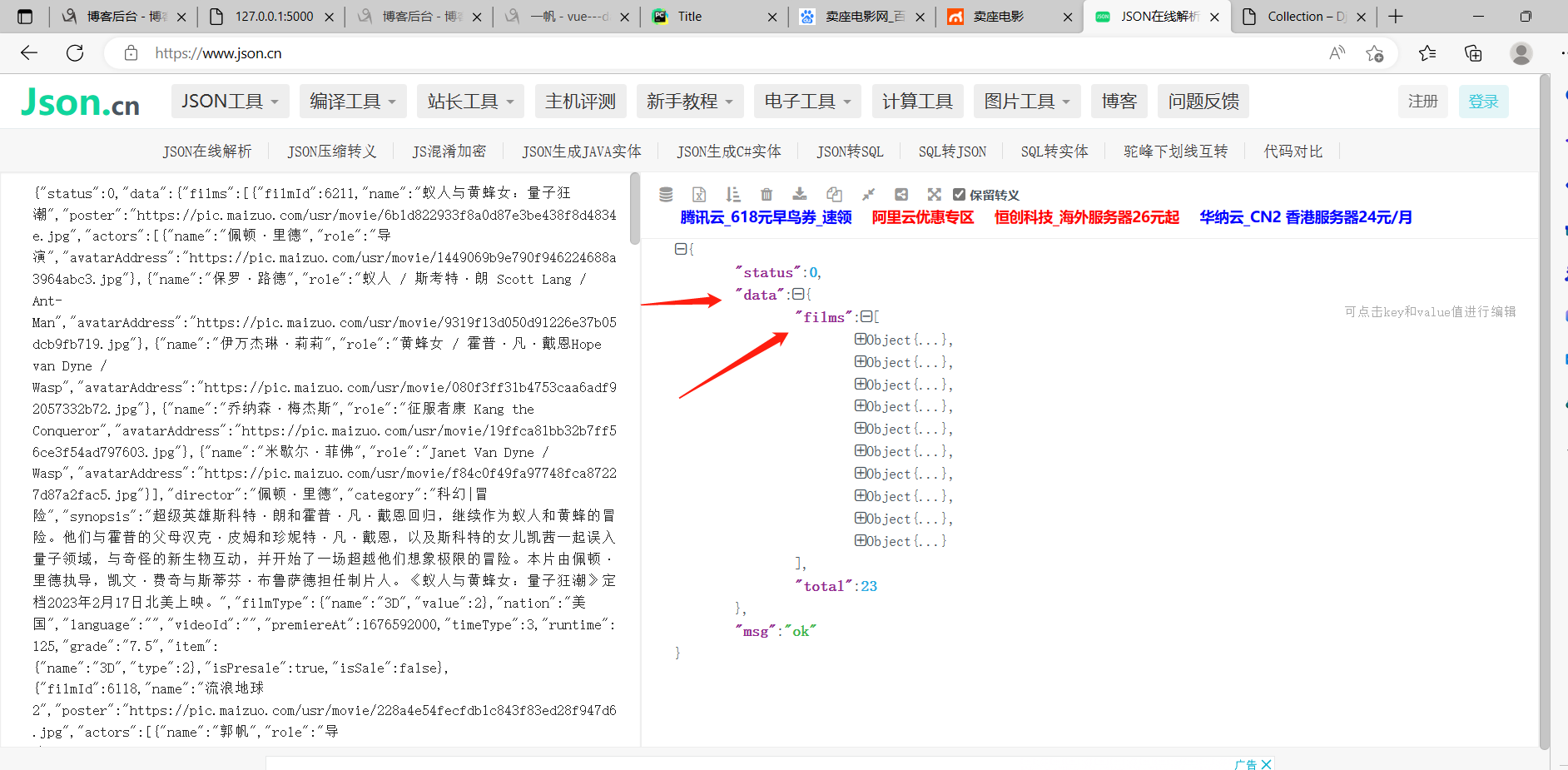Open the 站长工具 dropdown menu

pos(471,102)
